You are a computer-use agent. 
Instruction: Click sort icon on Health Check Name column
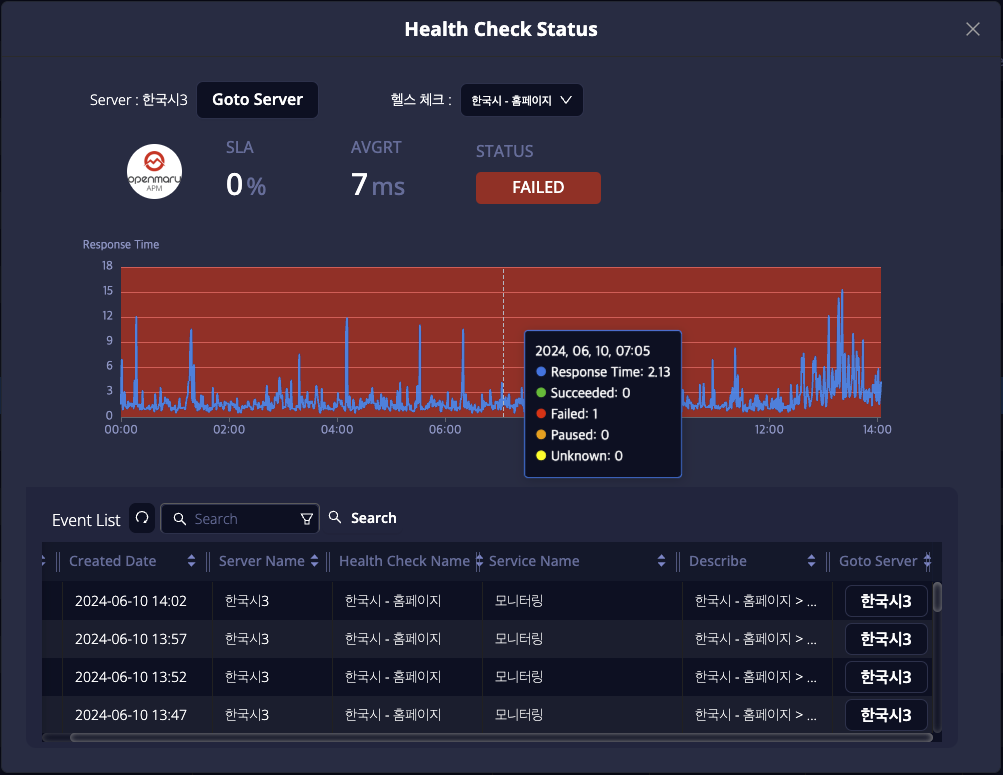479,561
